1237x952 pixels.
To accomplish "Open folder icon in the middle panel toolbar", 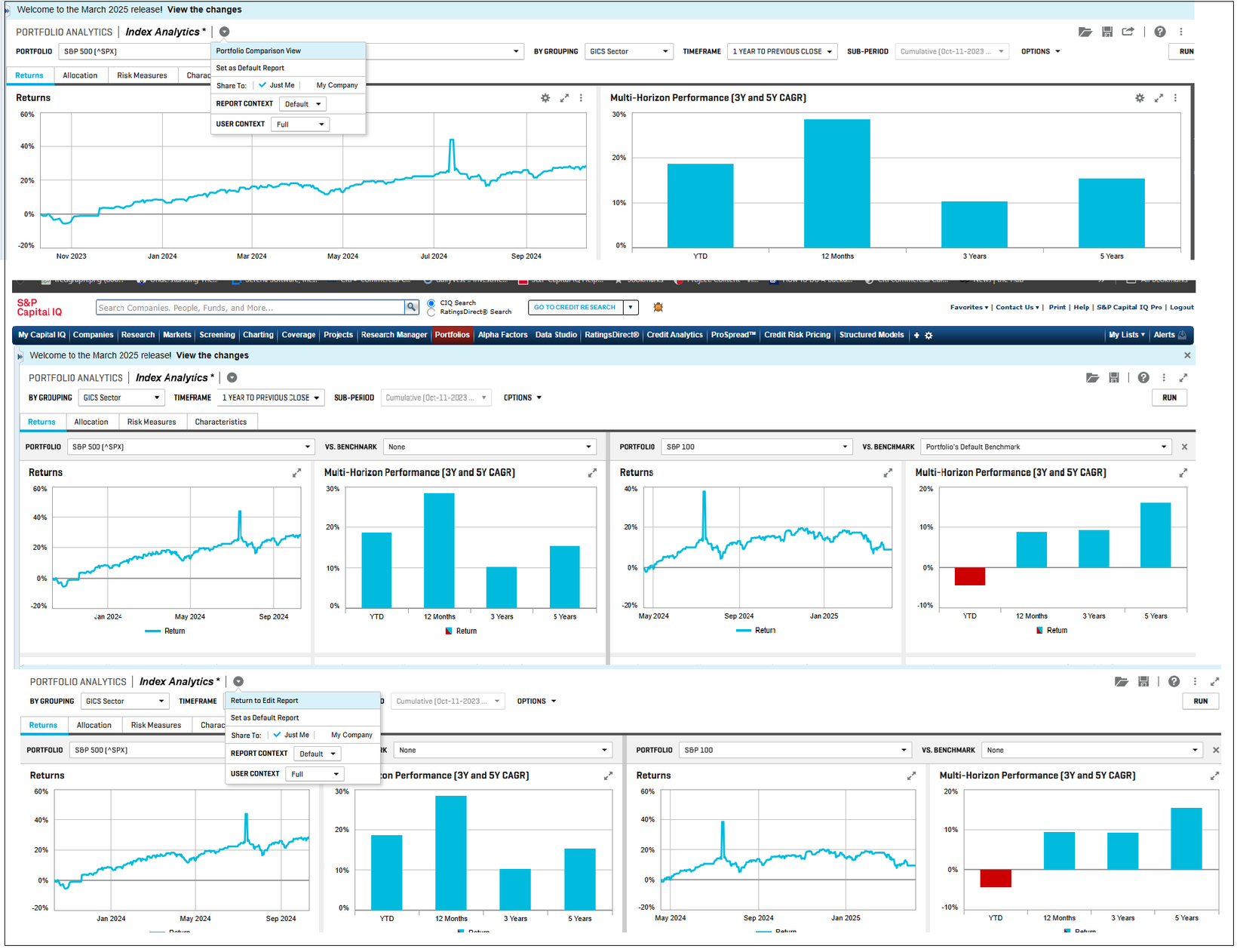I will (x=1092, y=377).
